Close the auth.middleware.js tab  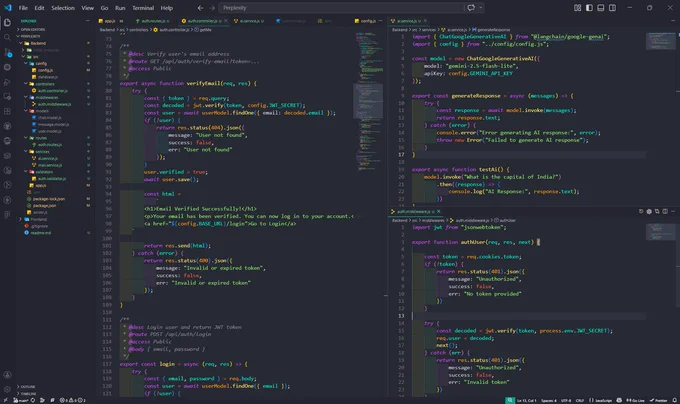point(438,212)
